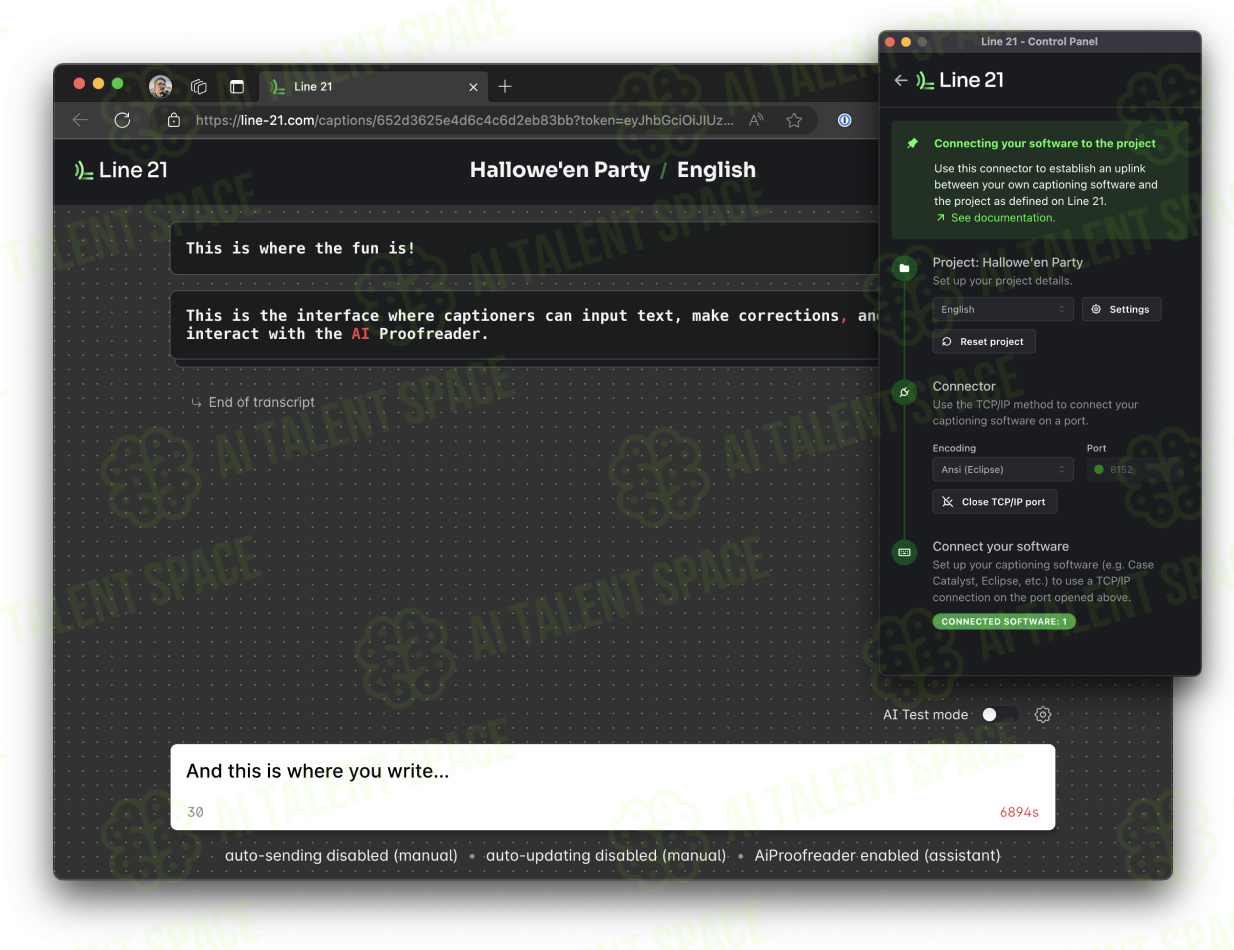Go back in the browser
The width and height of the screenshot is (1234, 950).
coord(80,120)
